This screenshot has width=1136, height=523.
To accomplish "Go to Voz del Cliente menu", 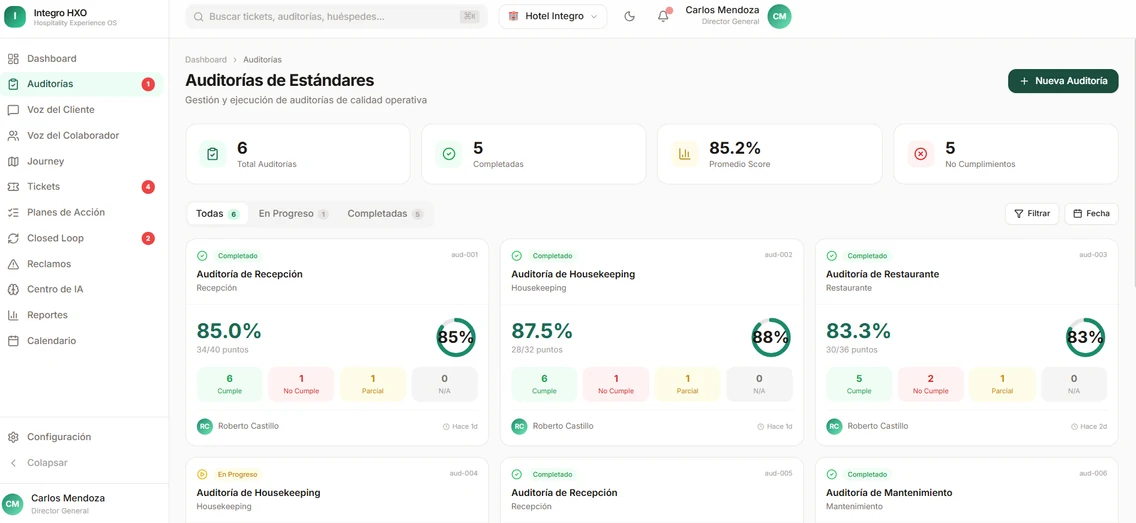I will click(61, 110).
